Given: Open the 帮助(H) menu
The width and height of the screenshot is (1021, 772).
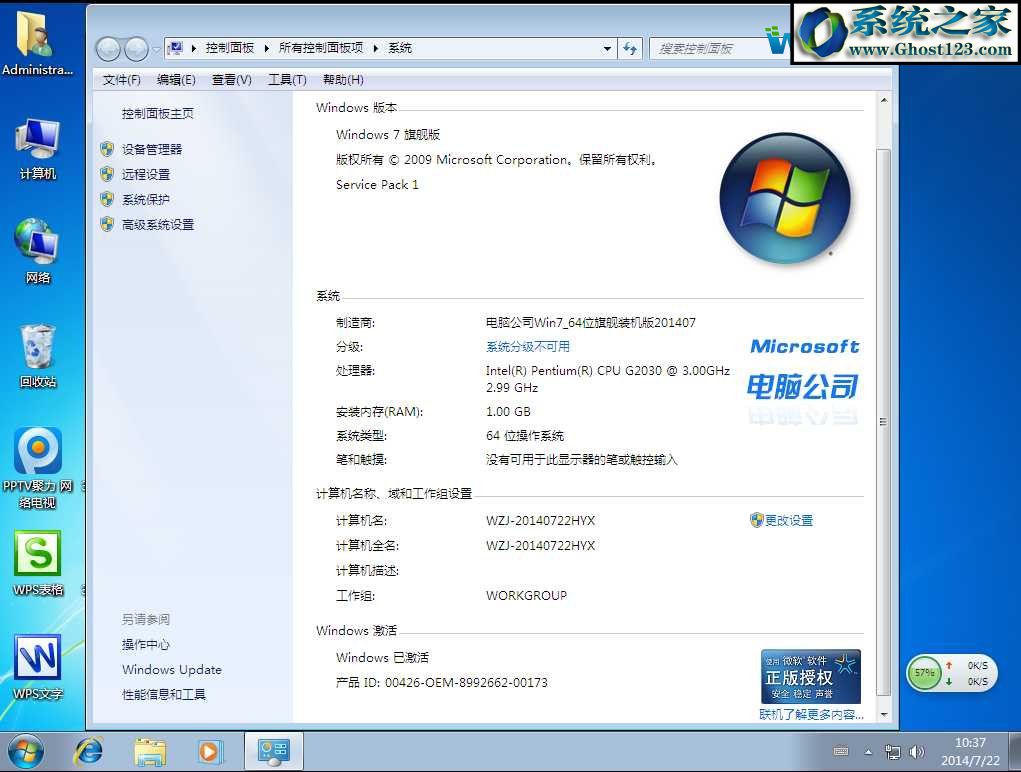Looking at the screenshot, I should pos(343,79).
